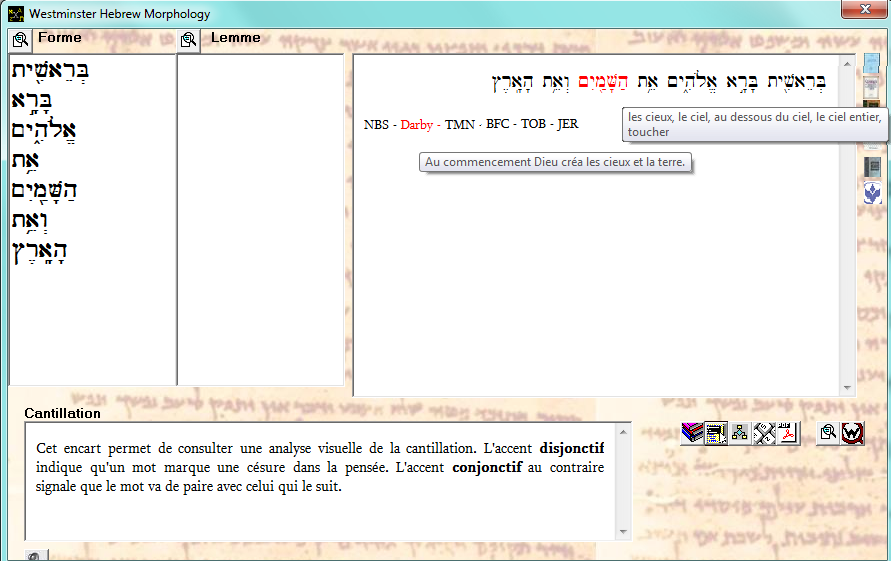
Task: Open the stacked books icon
Action: point(692,433)
